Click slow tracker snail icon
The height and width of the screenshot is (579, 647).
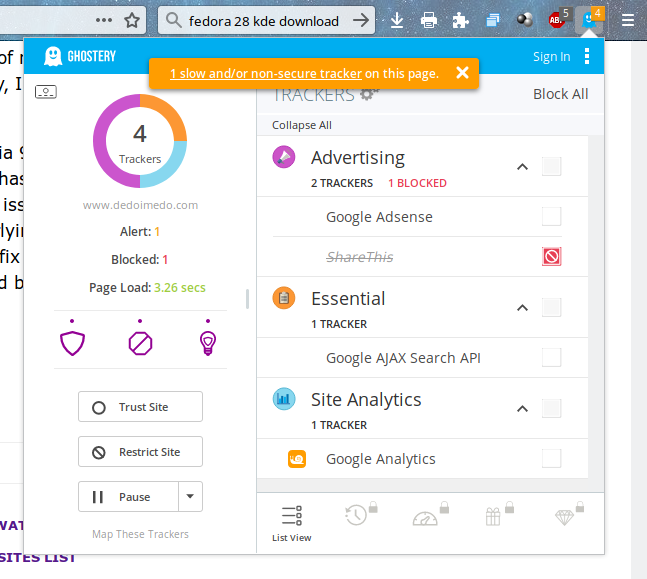(x=297, y=459)
